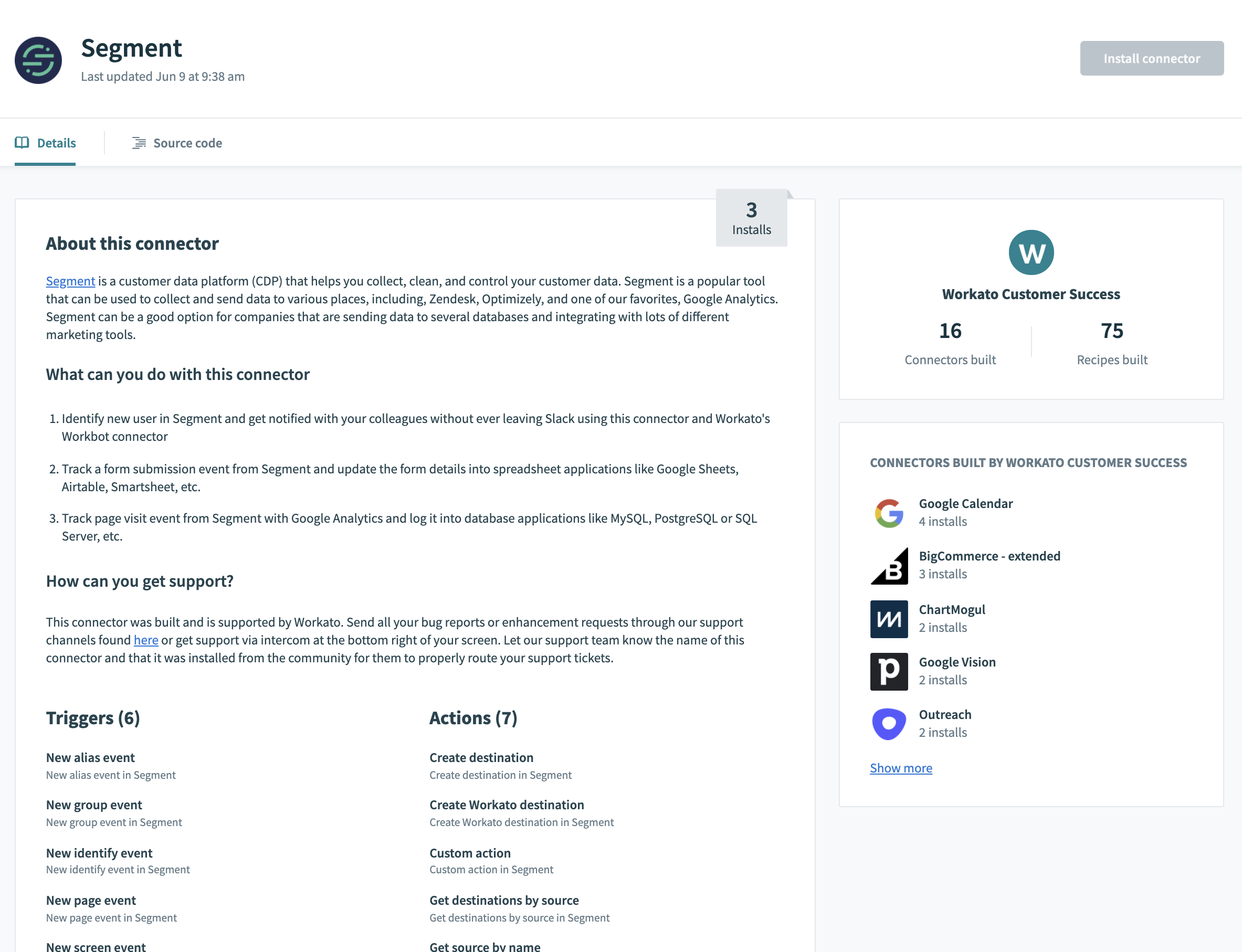
Task: Click the Workato Customer Success avatar
Action: 1031,252
